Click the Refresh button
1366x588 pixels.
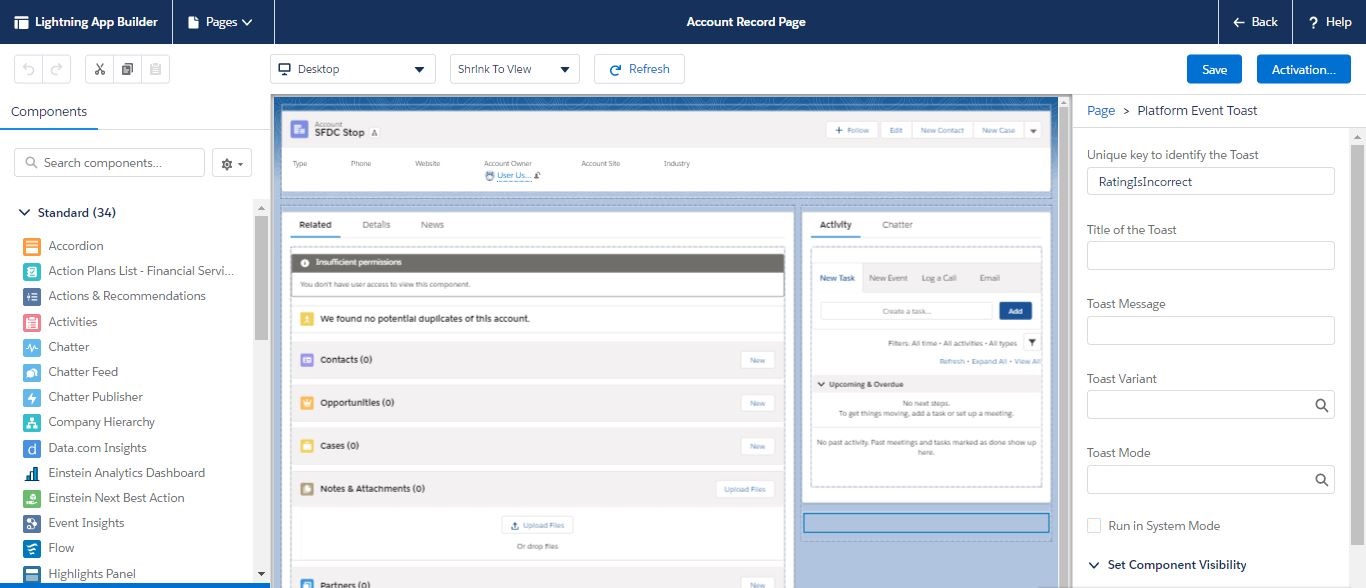[x=639, y=69]
